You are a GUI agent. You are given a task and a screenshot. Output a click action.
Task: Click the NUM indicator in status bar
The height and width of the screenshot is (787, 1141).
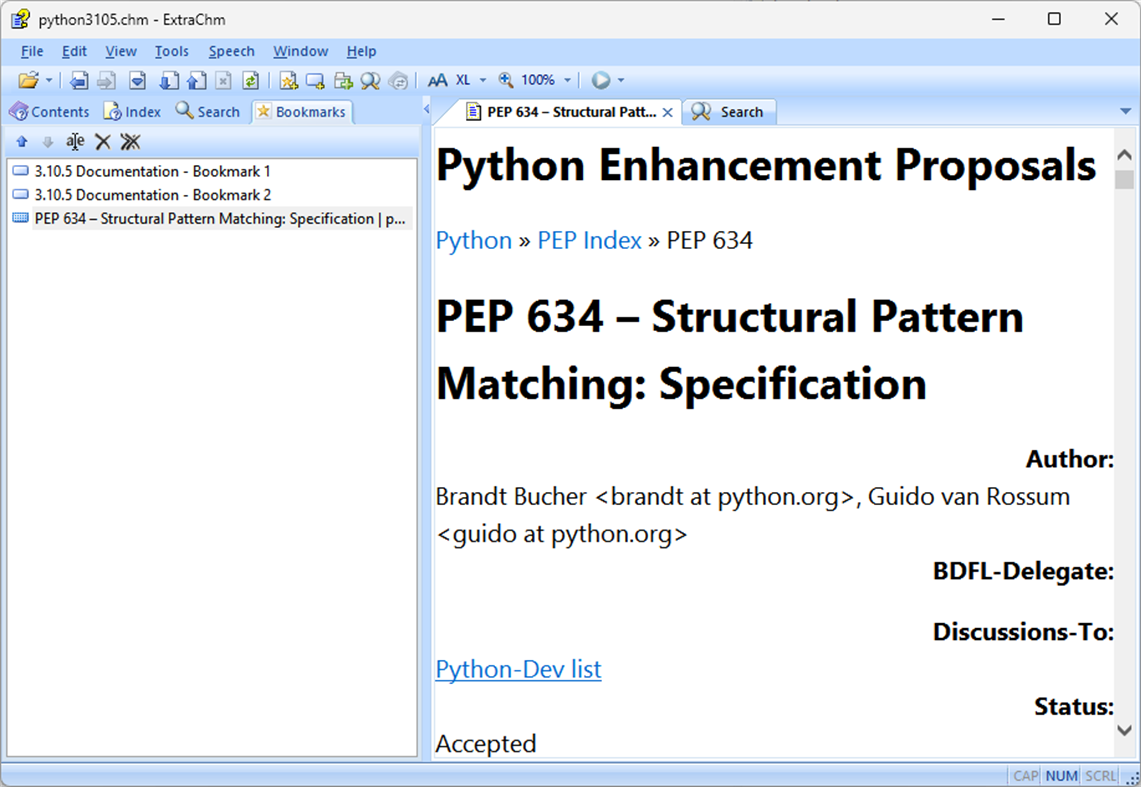coord(1062,776)
